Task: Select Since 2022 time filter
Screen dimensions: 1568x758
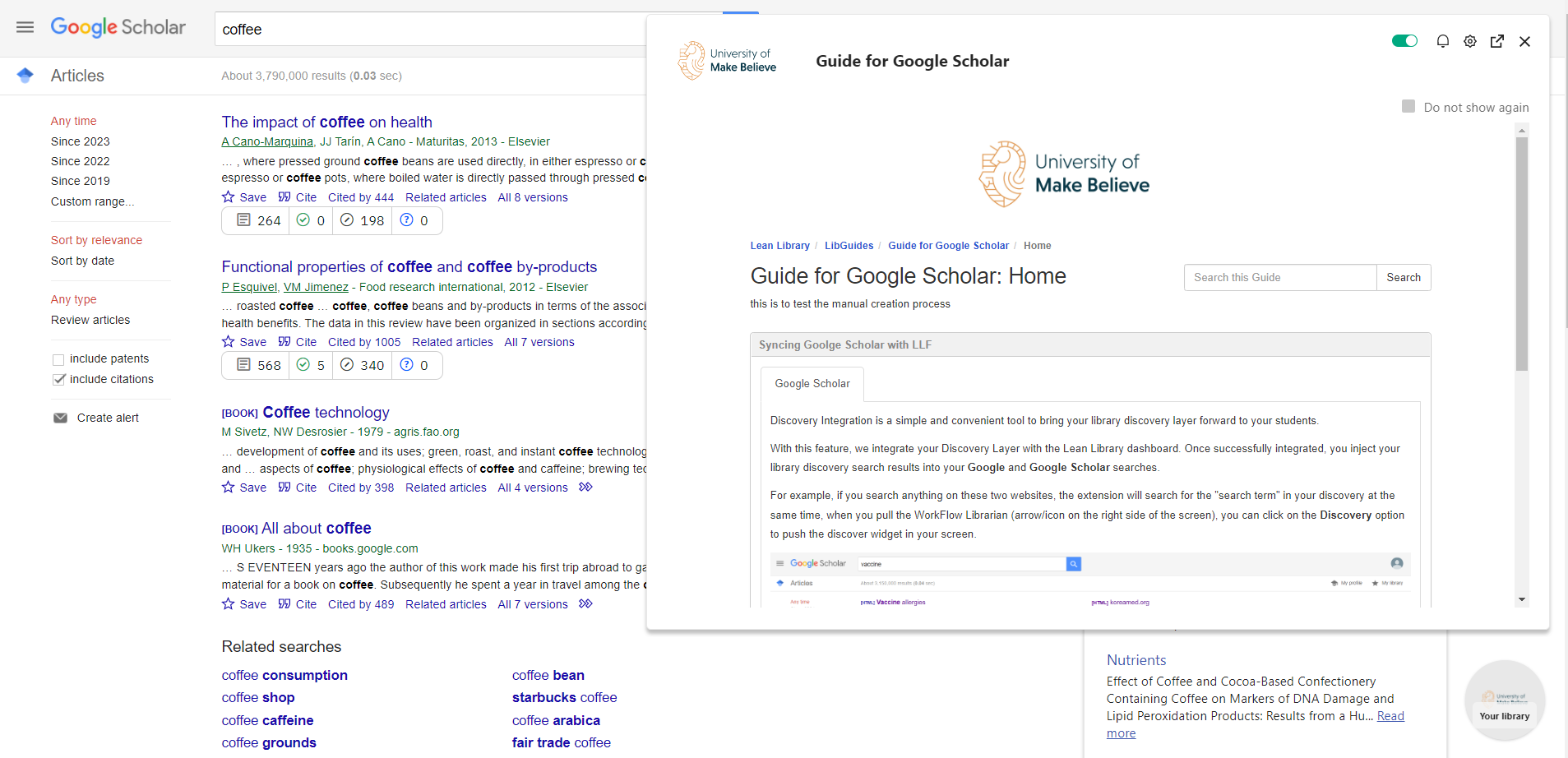Action: tap(81, 161)
